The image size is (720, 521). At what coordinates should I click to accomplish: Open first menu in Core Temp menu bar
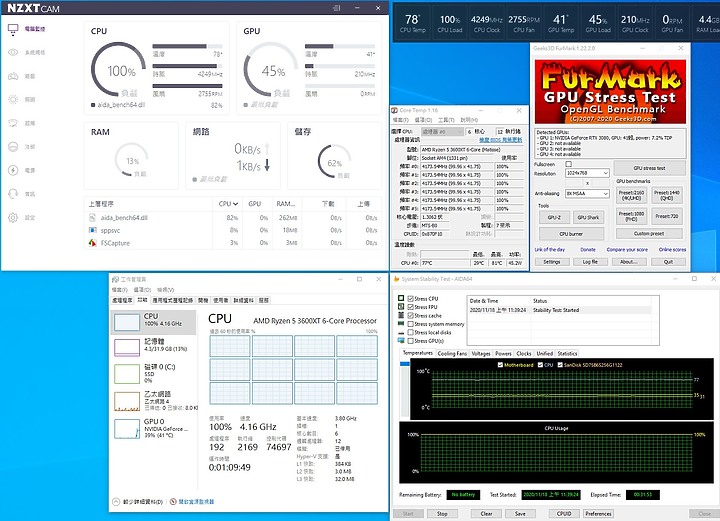pos(400,120)
